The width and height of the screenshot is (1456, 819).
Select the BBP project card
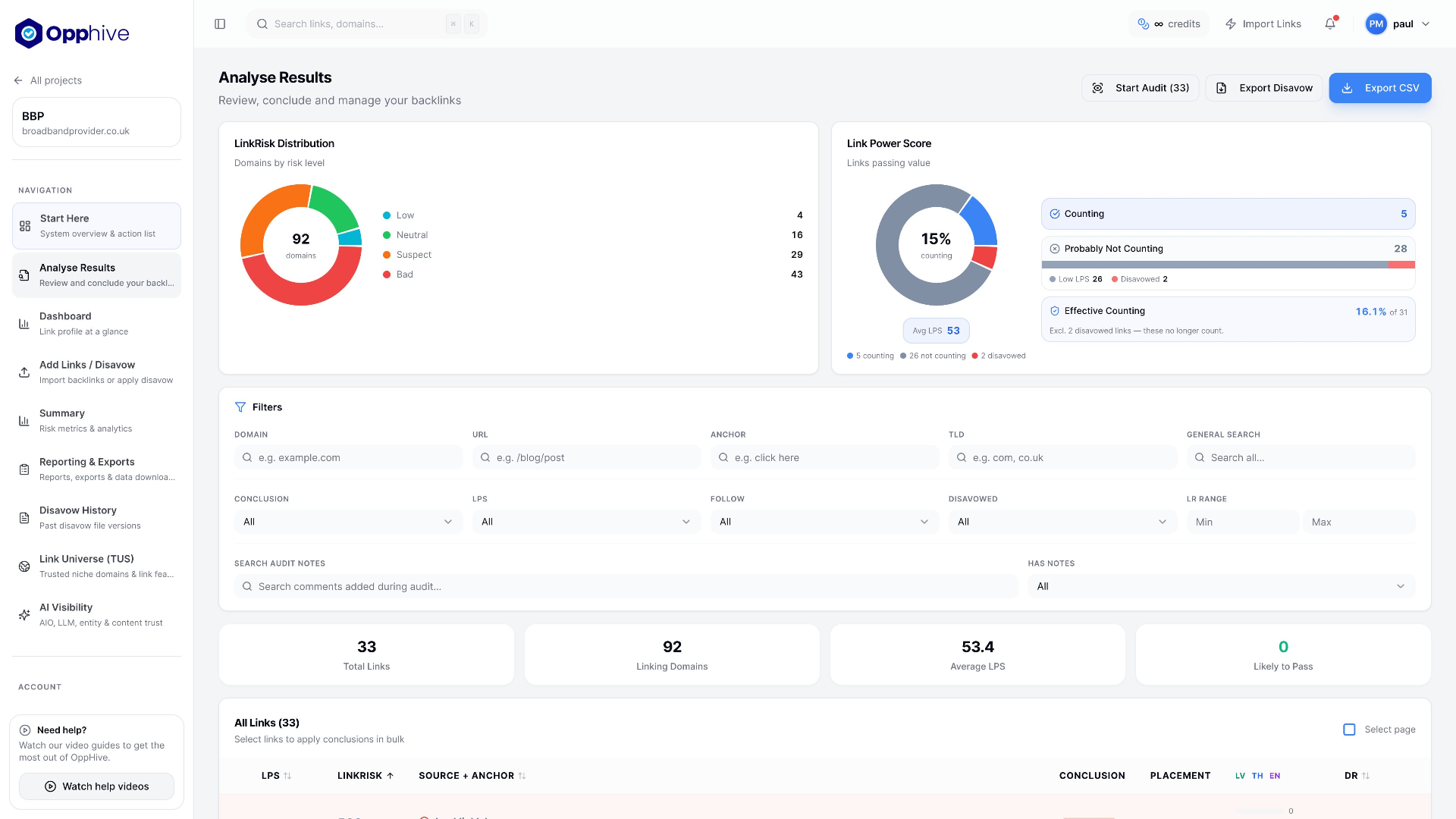(x=96, y=122)
